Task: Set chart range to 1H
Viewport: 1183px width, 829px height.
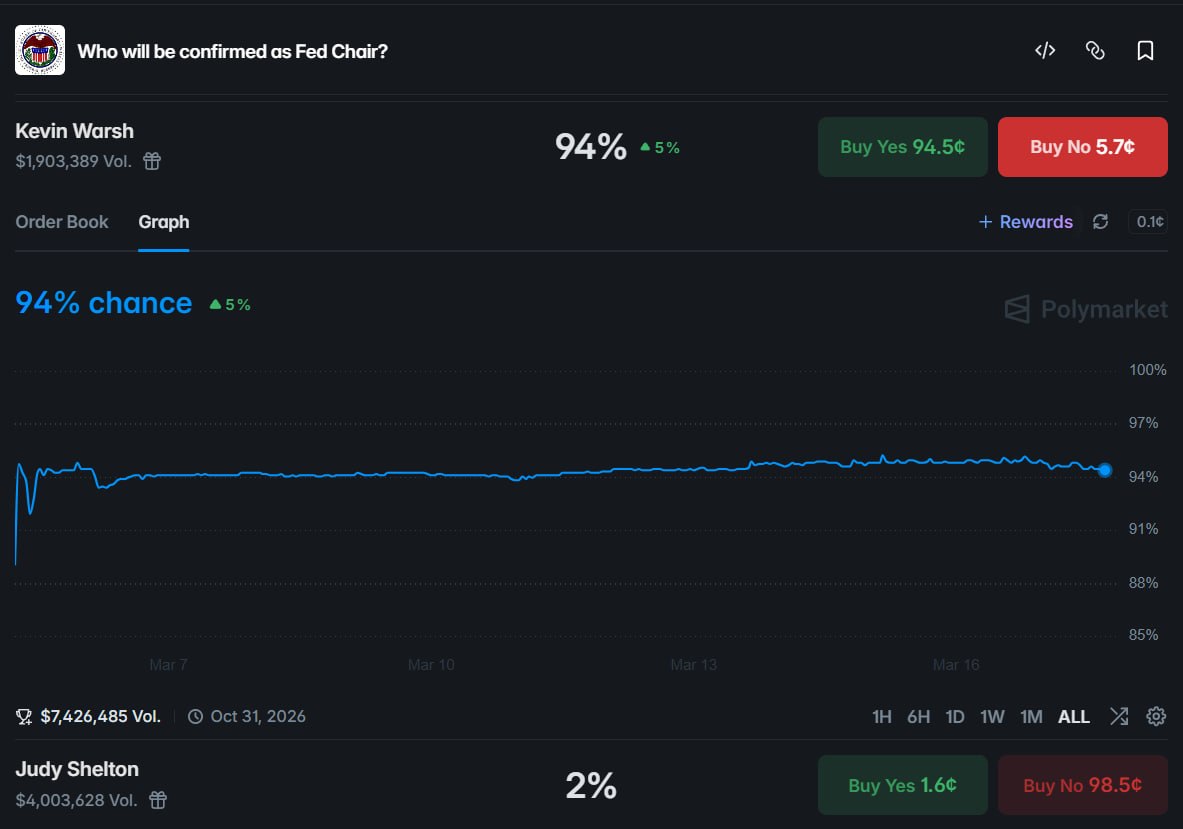Action: click(x=881, y=717)
